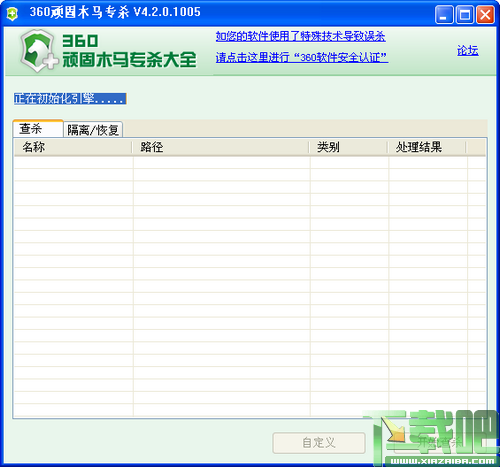Sort by the 类别 column header
Screen dimensions: 500x467
[x=348, y=147]
